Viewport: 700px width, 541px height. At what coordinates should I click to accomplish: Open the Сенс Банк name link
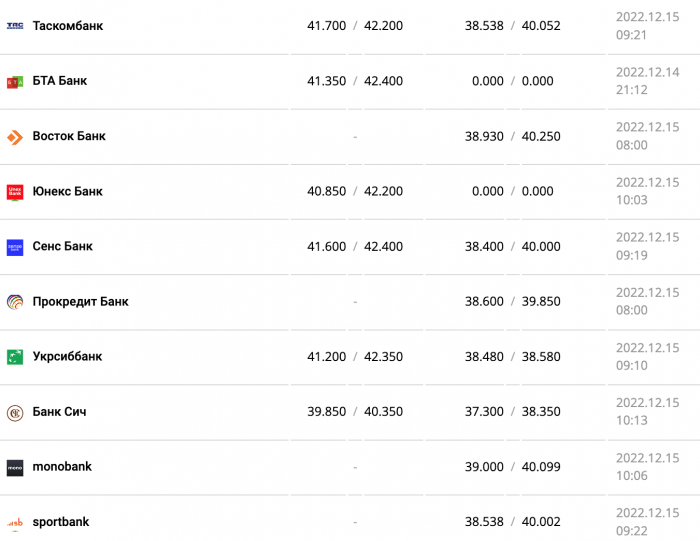coord(62,246)
